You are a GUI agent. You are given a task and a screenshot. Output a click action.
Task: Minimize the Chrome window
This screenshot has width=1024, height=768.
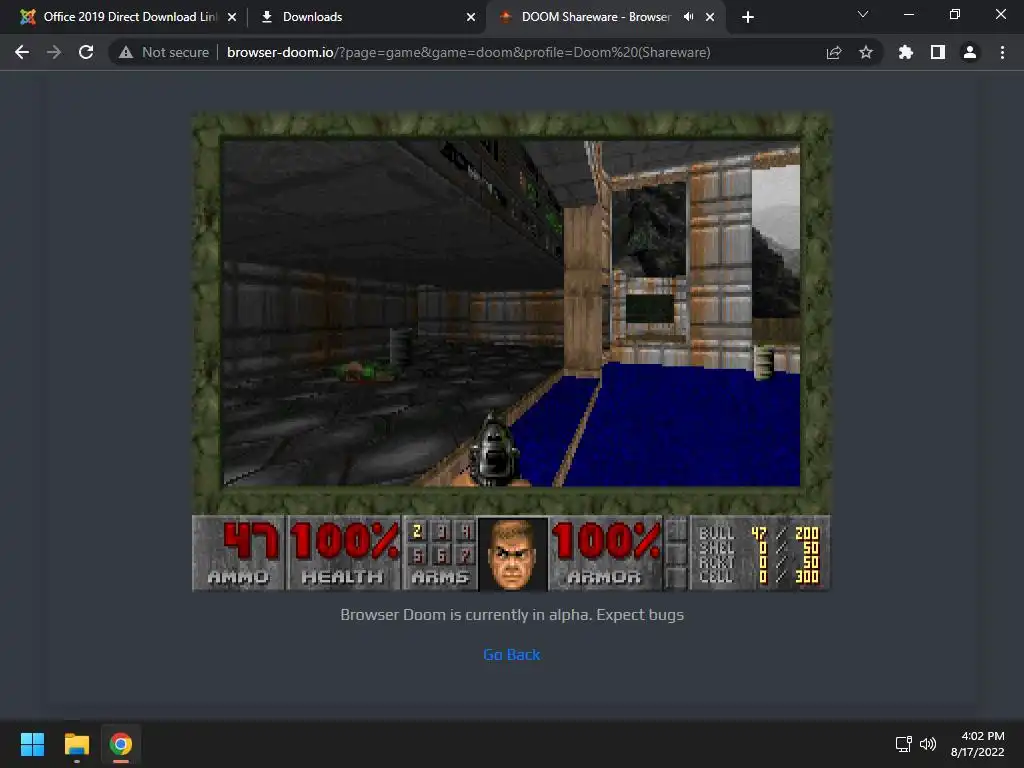click(x=908, y=14)
